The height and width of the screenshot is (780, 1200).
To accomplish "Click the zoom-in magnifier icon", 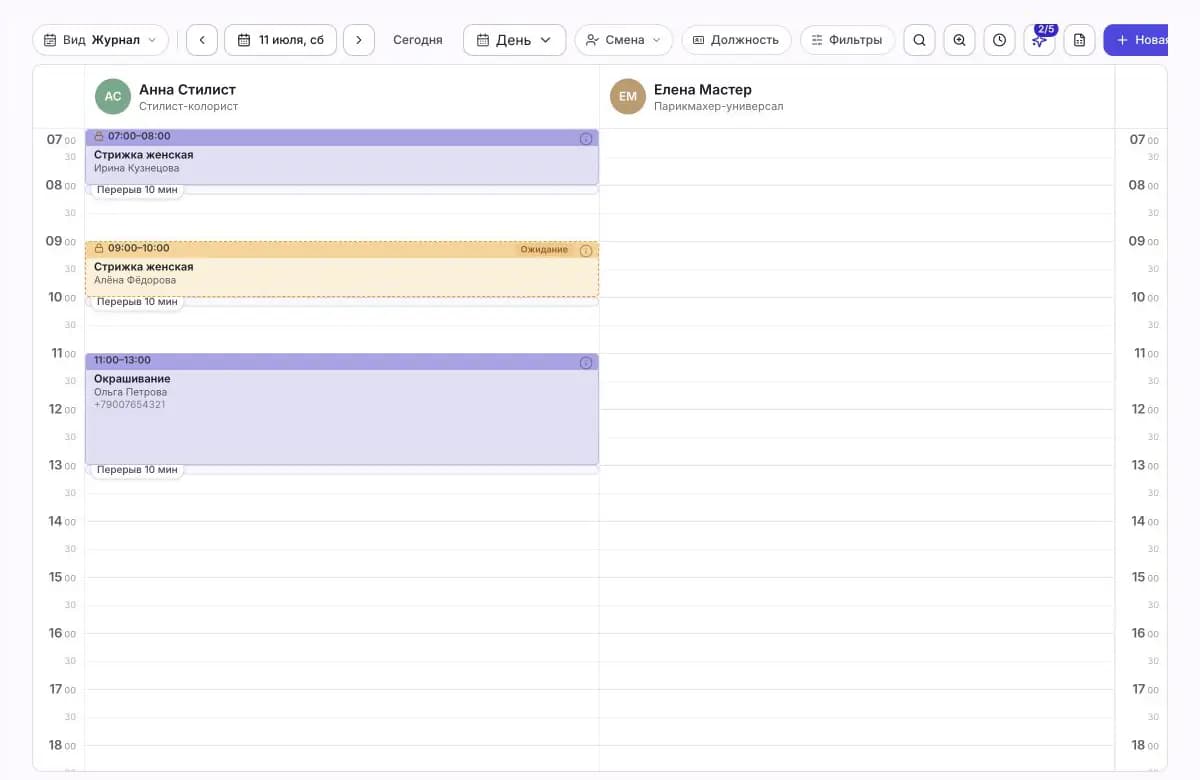I will click(959, 40).
